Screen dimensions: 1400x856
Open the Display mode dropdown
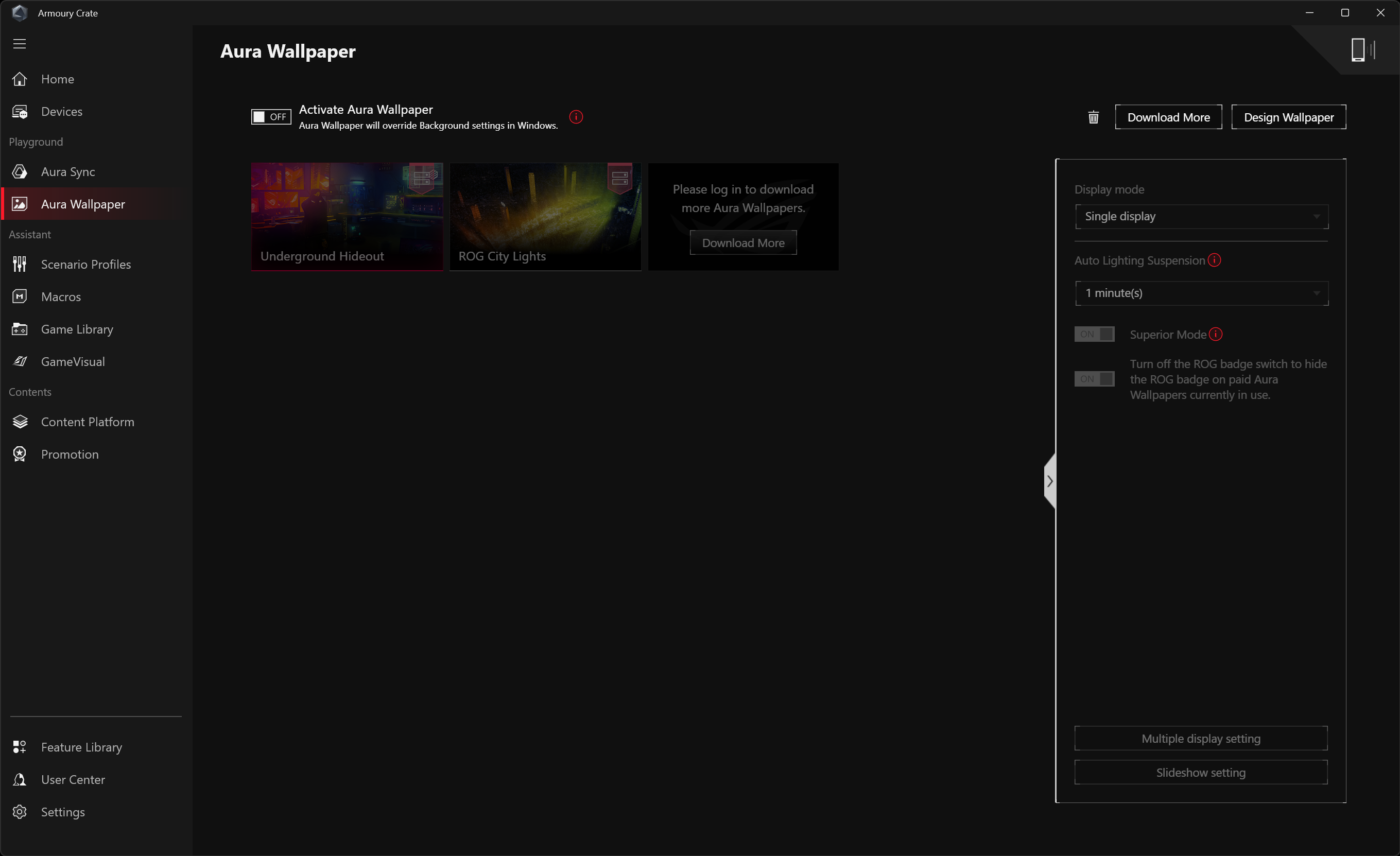pyautogui.click(x=1201, y=216)
